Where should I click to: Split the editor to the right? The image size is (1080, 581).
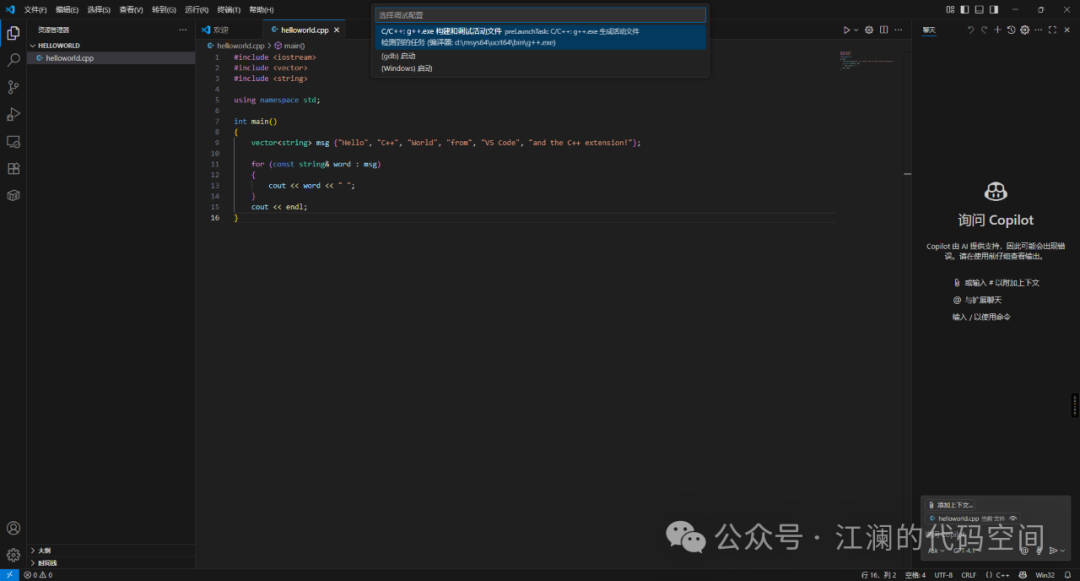tap(884, 30)
